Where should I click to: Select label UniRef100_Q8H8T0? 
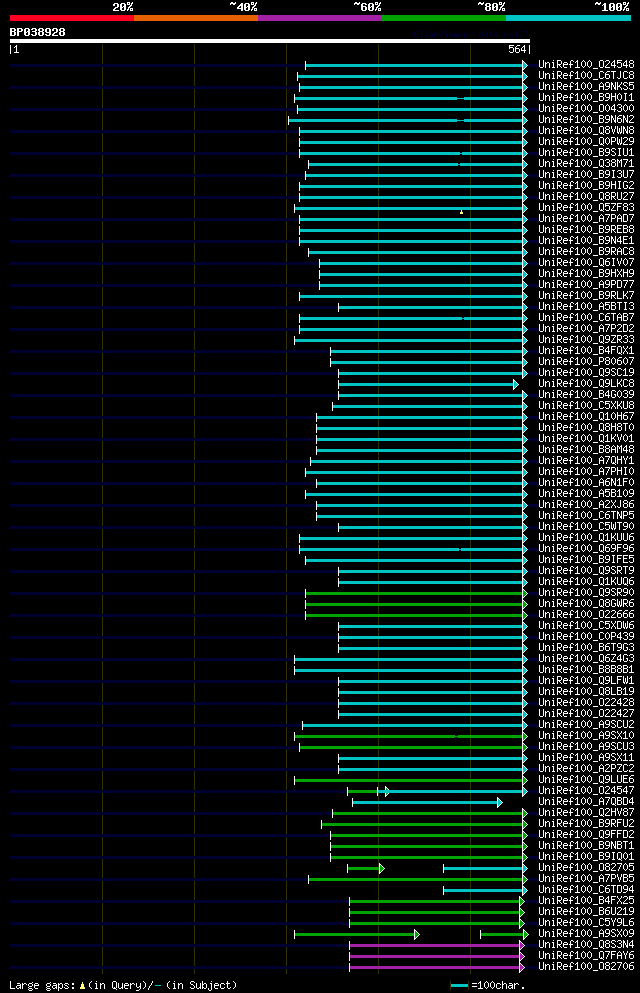pyautogui.click(x=586, y=427)
